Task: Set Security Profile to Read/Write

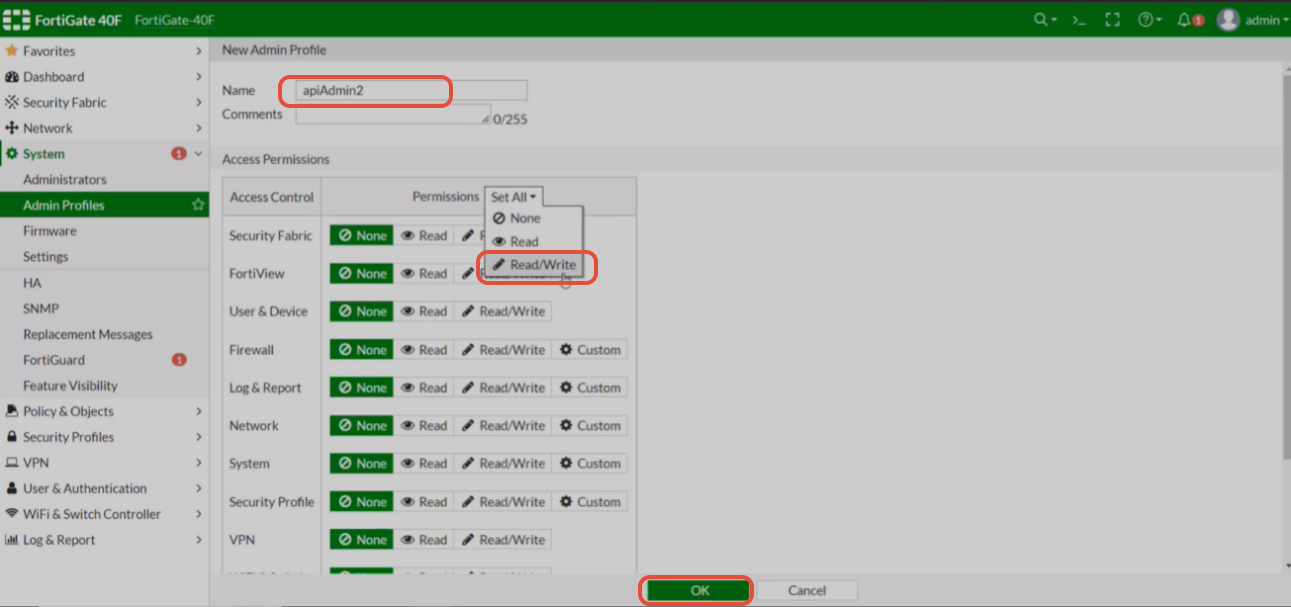Action: click(503, 502)
